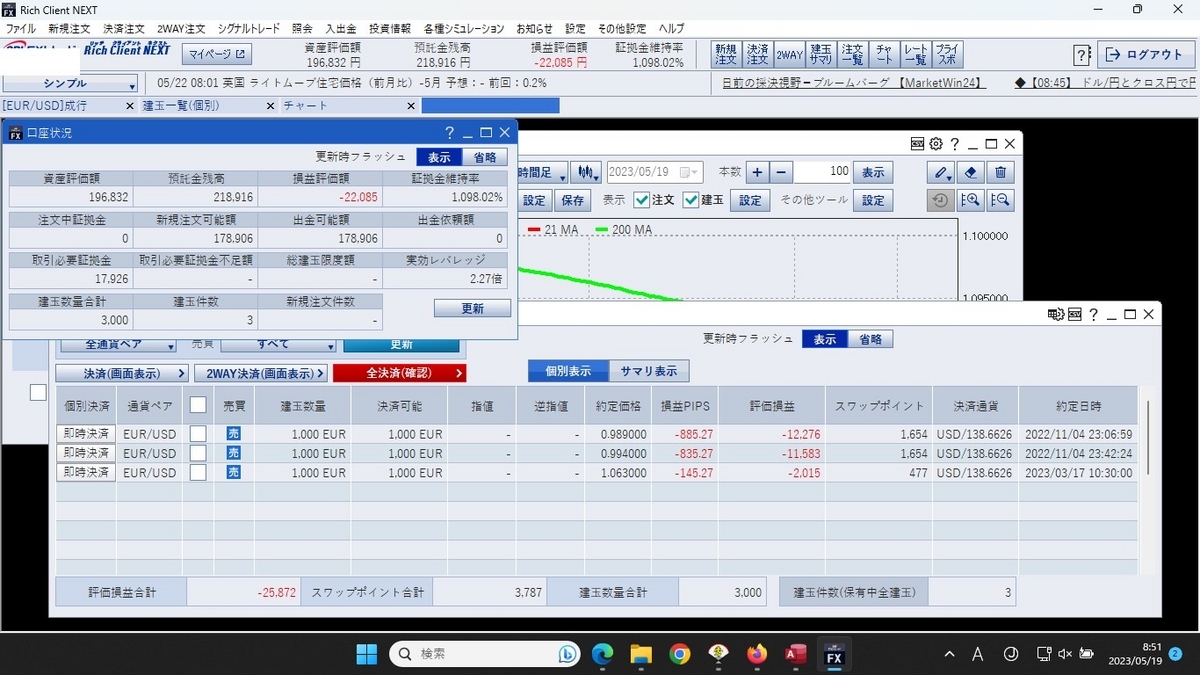Screen dimensions: 1200x675
Task: Open the すべて buy/sell filter dropdown
Action: pyautogui.click(x=278, y=344)
